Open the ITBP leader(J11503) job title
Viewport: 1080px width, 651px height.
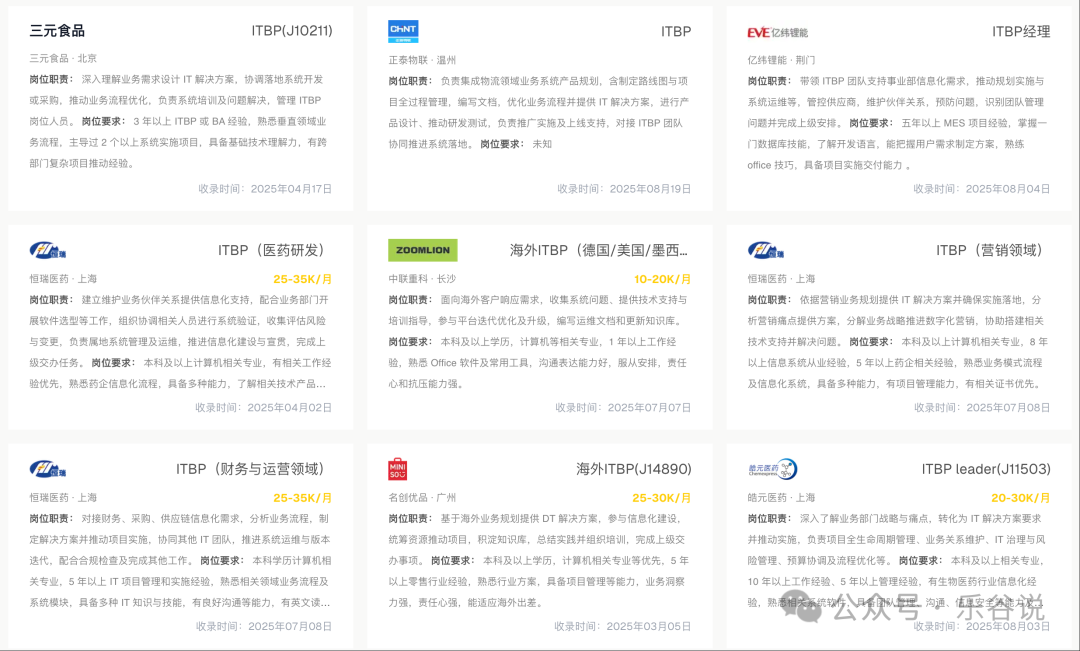(x=986, y=469)
